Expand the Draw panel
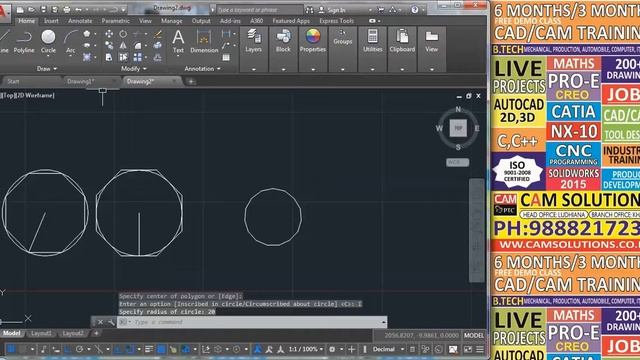Screen dimensions: 640x360 click(47, 69)
